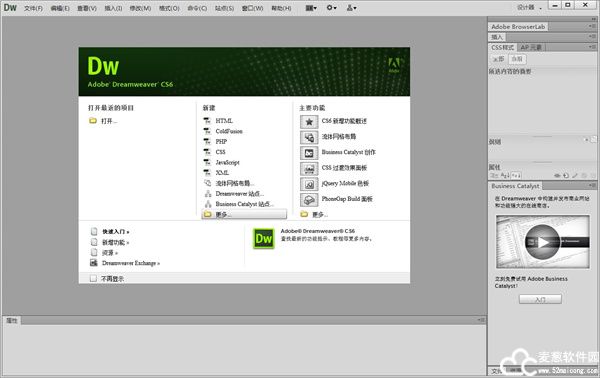This screenshot has width=600, height=378.
Task: Open the 资源 » link
Action: (x=110, y=253)
